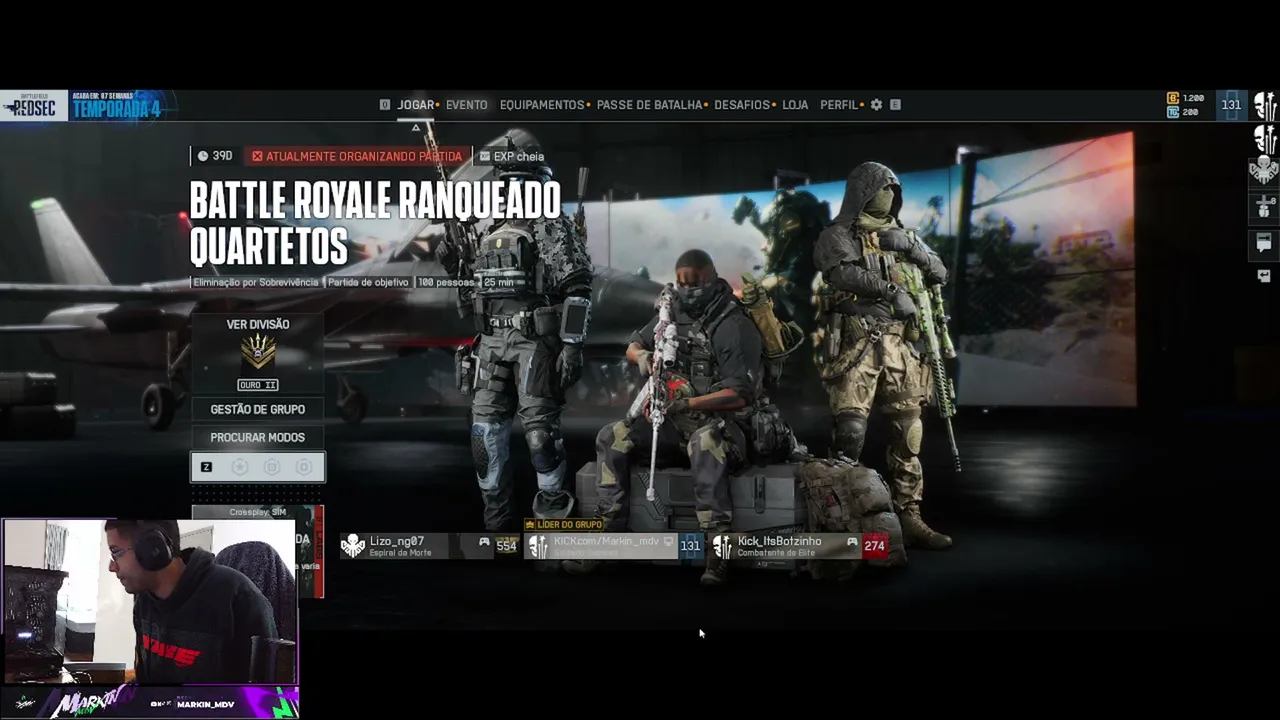
Task: Click the '25 min' tag
Action: click(x=498, y=283)
